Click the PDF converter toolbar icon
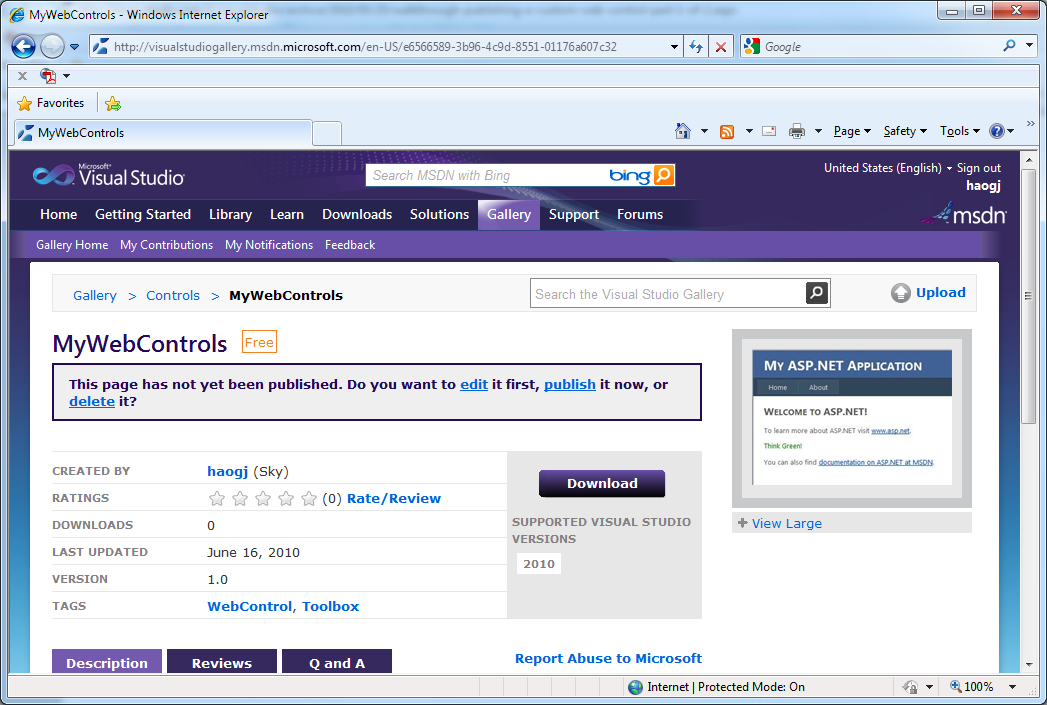This screenshot has width=1047, height=705. [48, 75]
